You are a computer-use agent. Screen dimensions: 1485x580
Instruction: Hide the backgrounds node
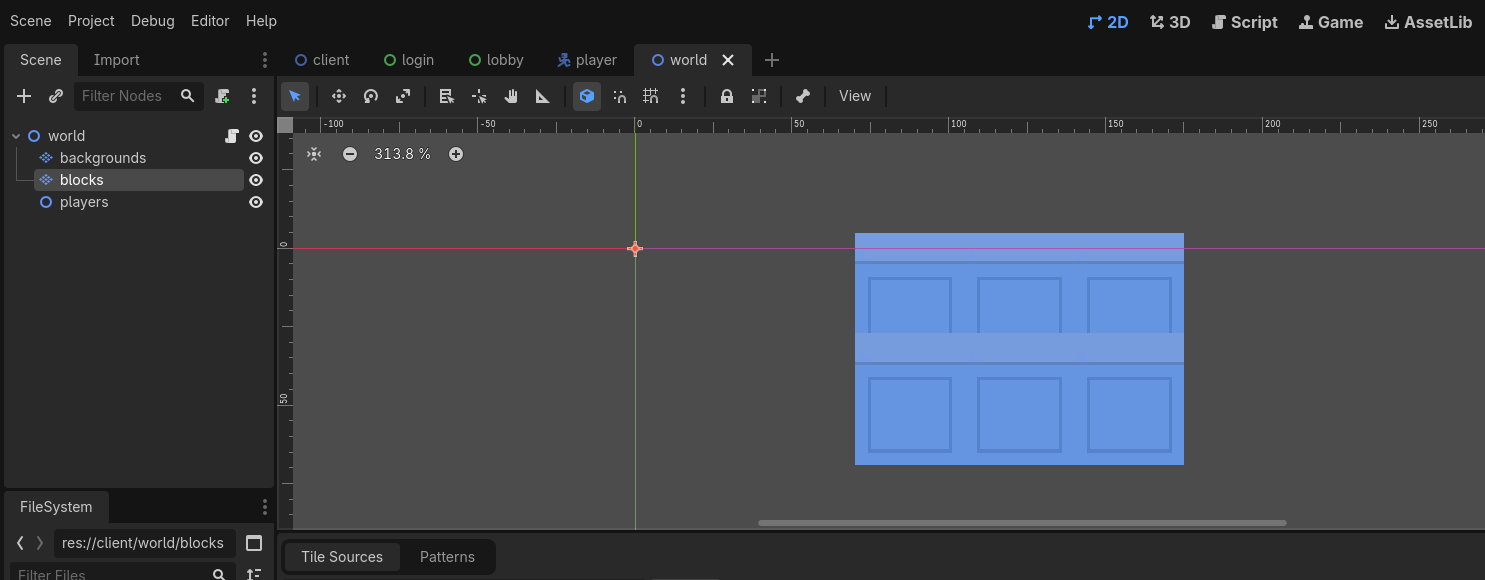coord(256,158)
